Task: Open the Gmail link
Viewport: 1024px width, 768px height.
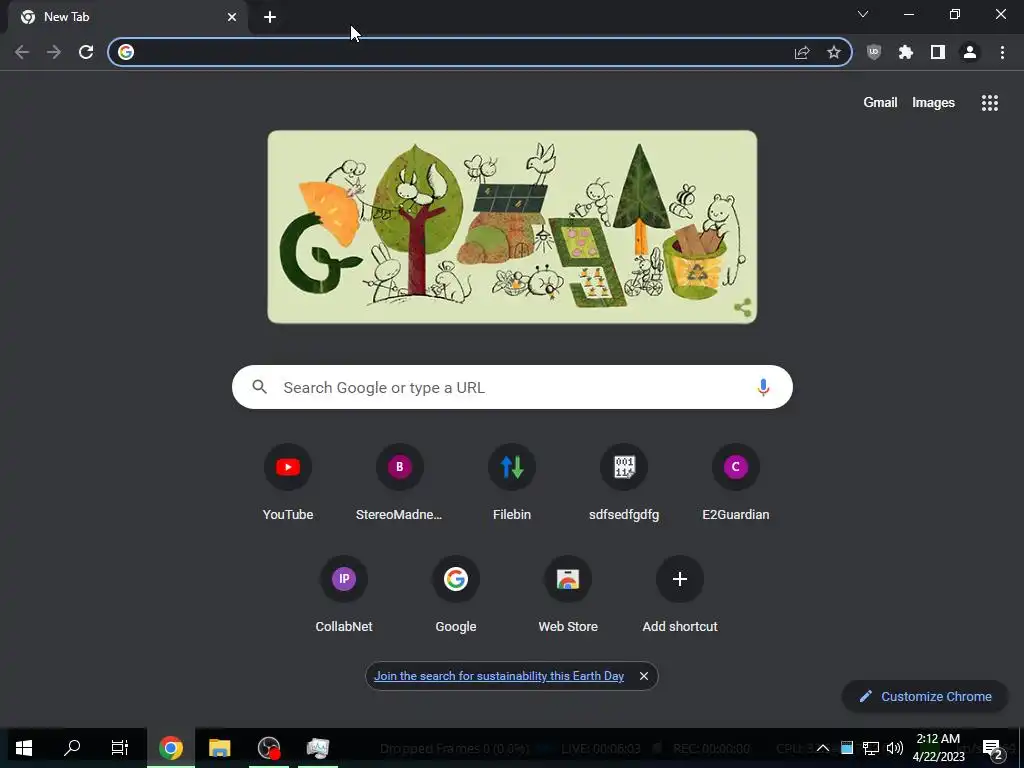Action: (x=880, y=103)
